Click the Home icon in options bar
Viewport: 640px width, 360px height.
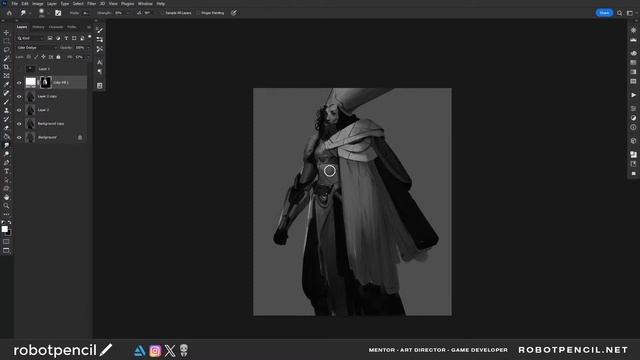click(9, 13)
